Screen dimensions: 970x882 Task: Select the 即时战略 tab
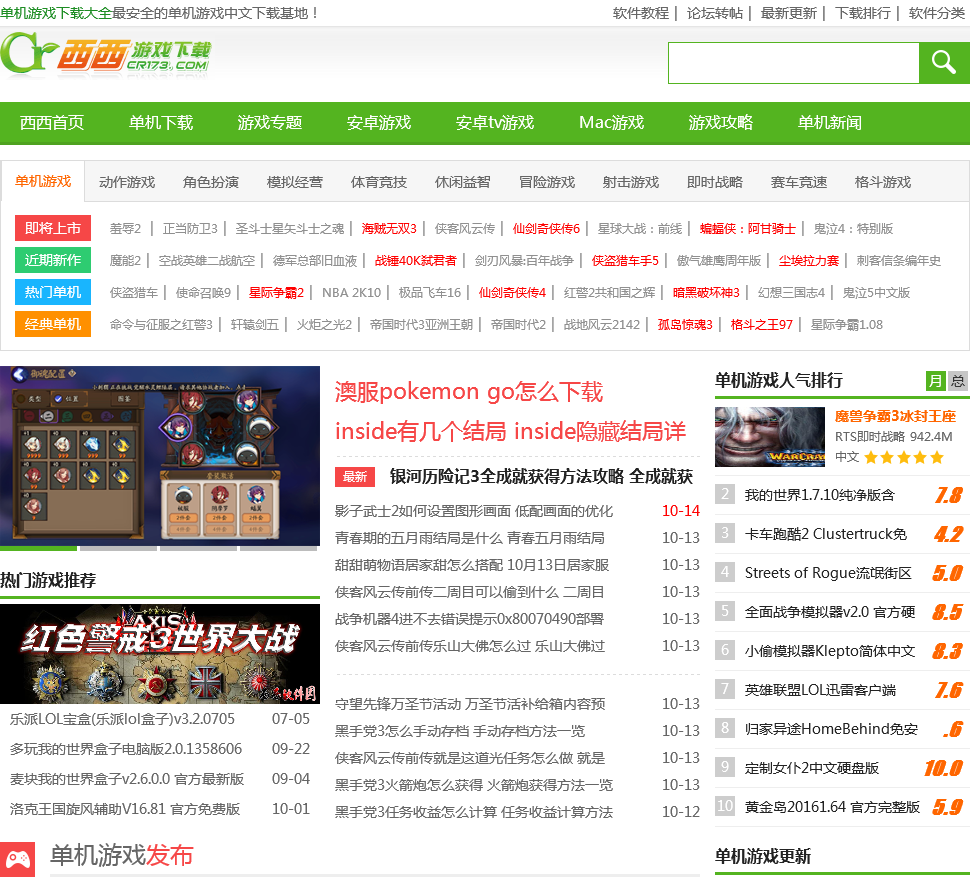pyautogui.click(x=715, y=182)
